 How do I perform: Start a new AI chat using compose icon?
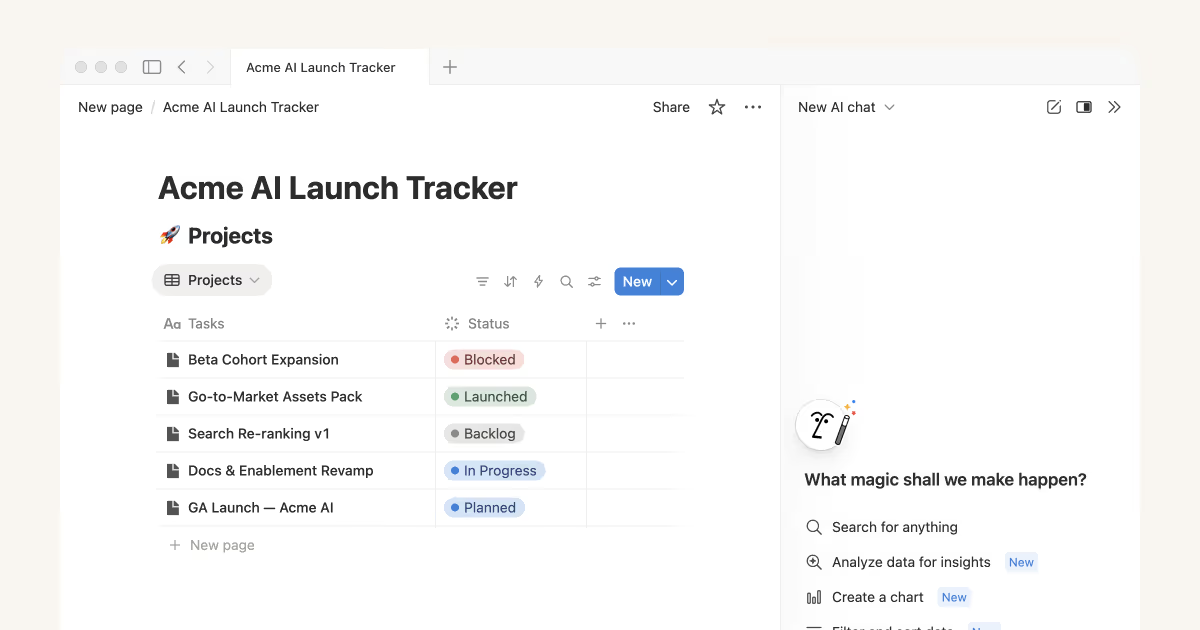coord(1053,107)
